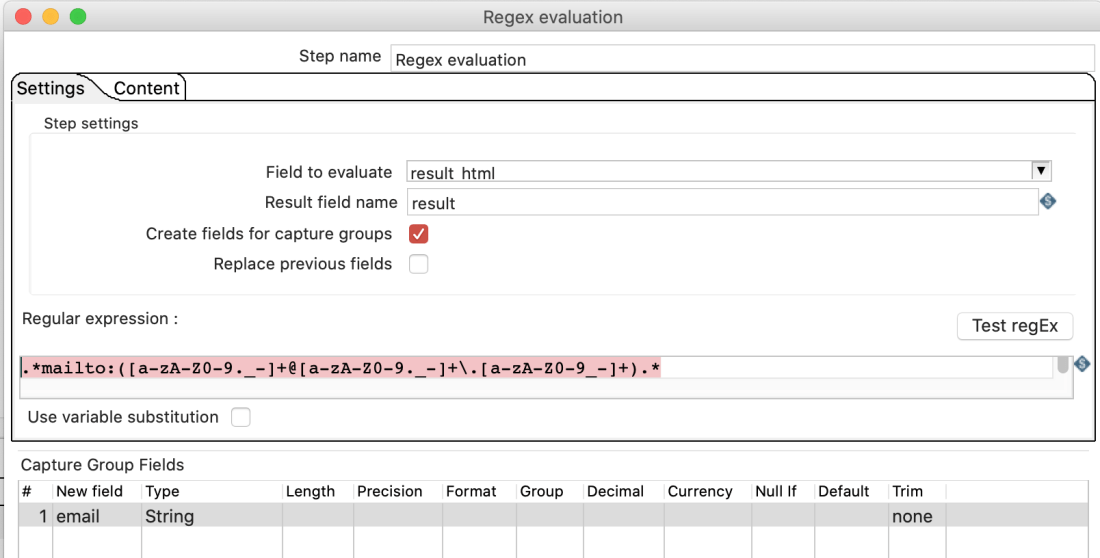This screenshot has width=1100, height=558.
Task: Enable Replace previous fields checkbox
Action: [419, 264]
